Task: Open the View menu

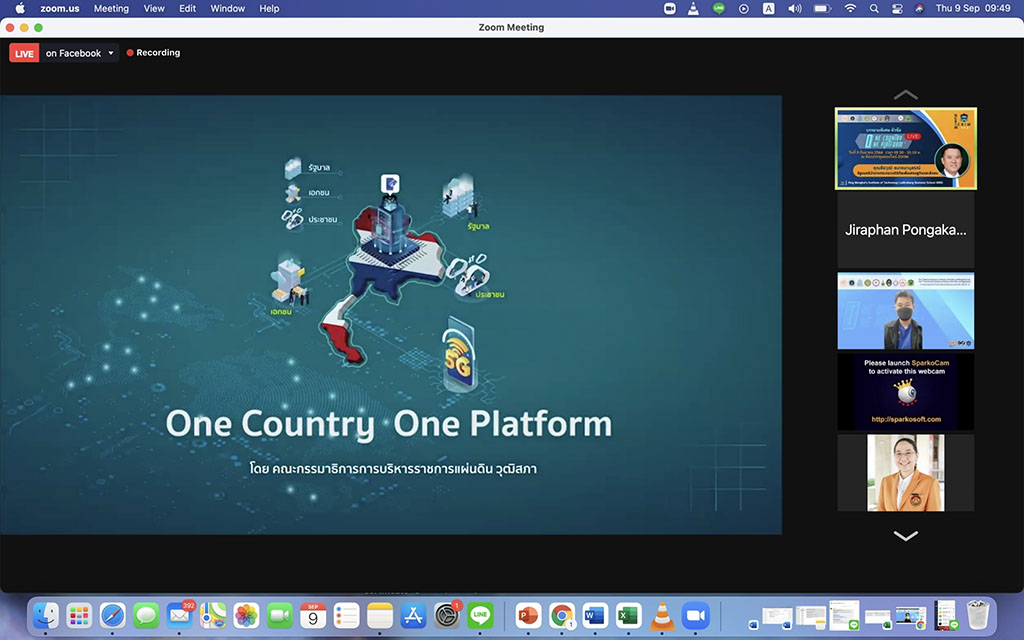Action: (154, 8)
